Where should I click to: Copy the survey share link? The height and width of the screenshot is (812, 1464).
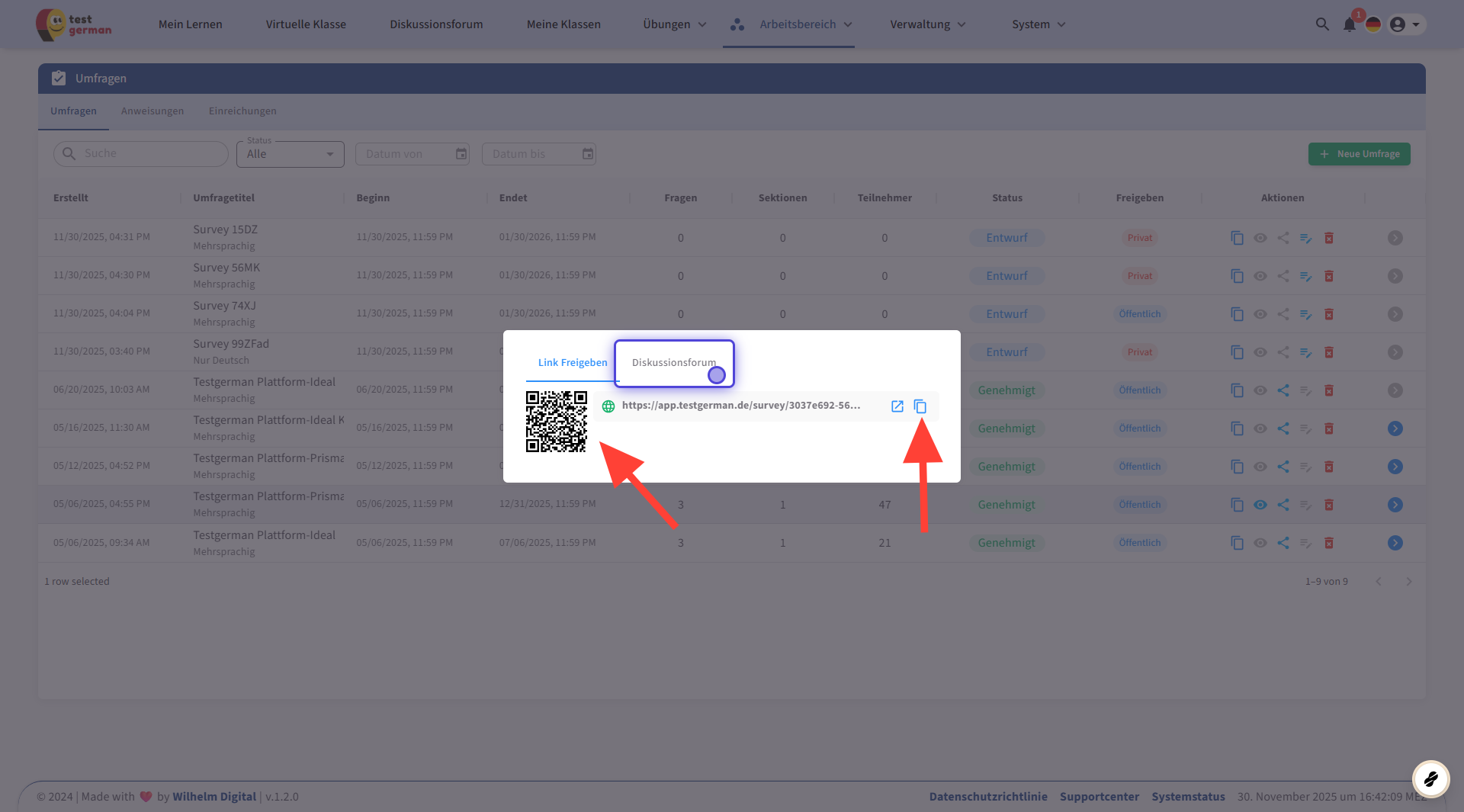[920, 406]
